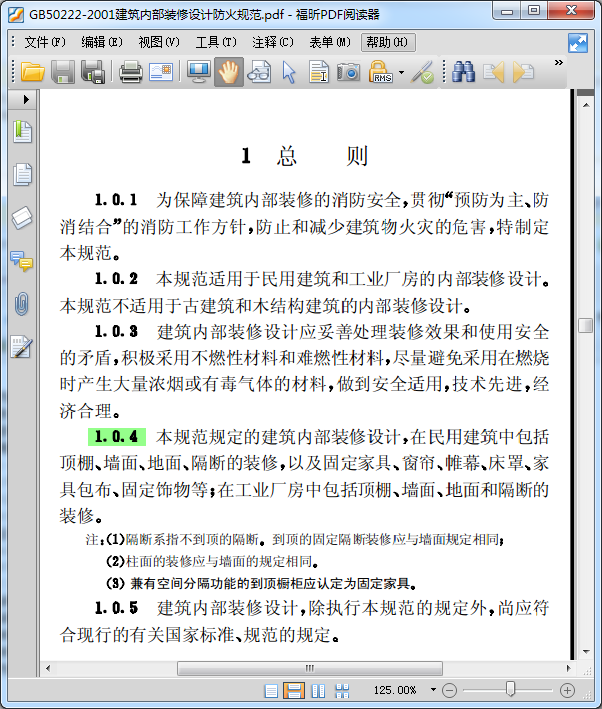Click the 125.00% zoom field

point(395,690)
